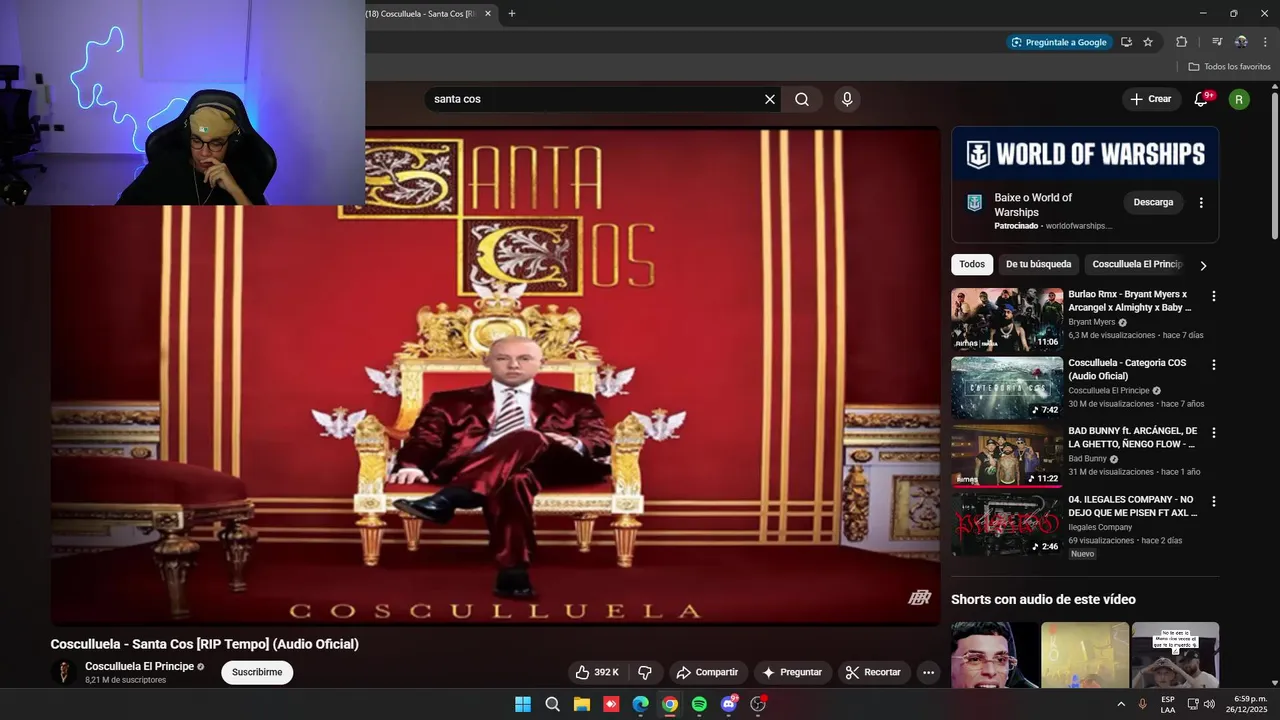Open Spotify from taskbar

point(699,704)
